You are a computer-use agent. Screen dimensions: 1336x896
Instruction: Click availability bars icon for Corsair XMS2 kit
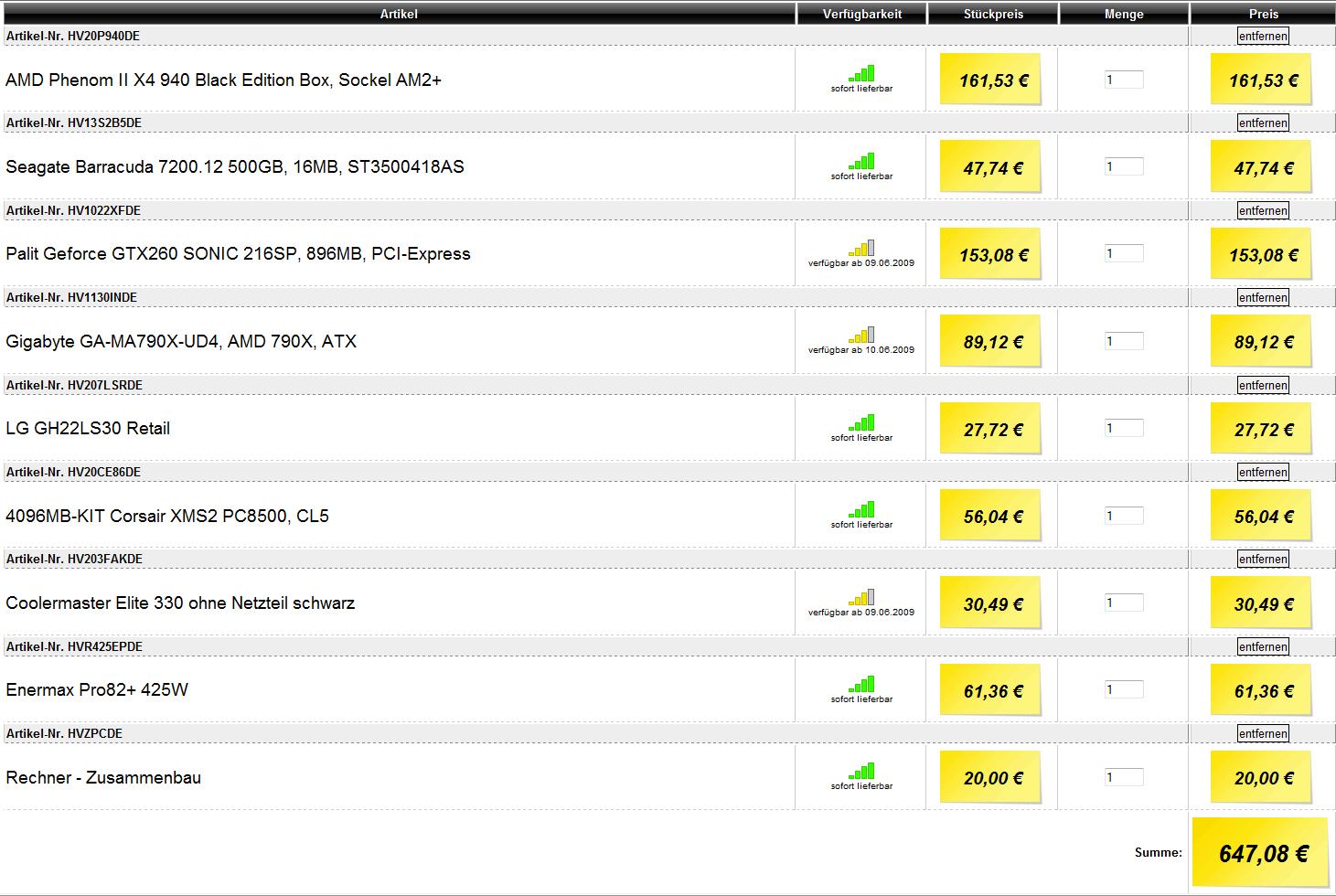861,509
